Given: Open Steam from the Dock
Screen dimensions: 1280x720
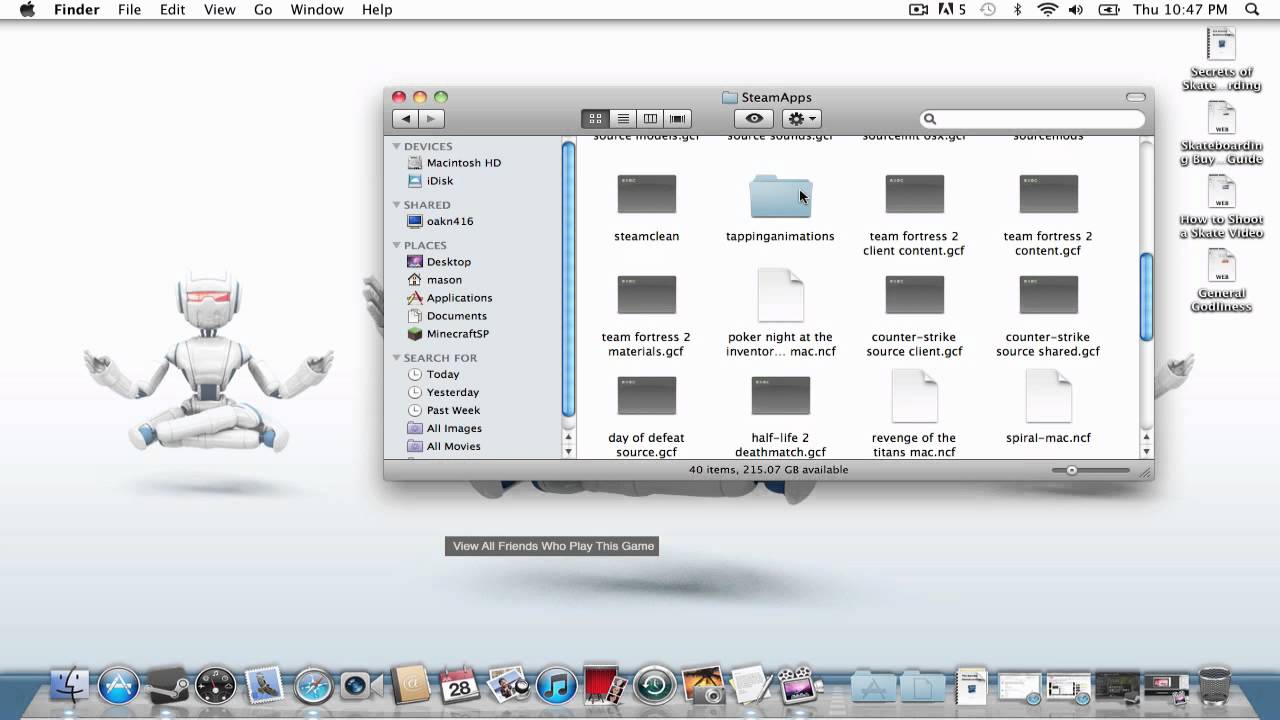Looking at the screenshot, I should (167, 686).
